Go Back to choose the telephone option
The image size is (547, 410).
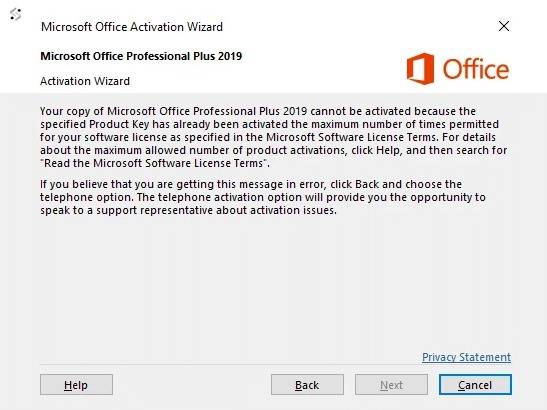click(307, 385)
